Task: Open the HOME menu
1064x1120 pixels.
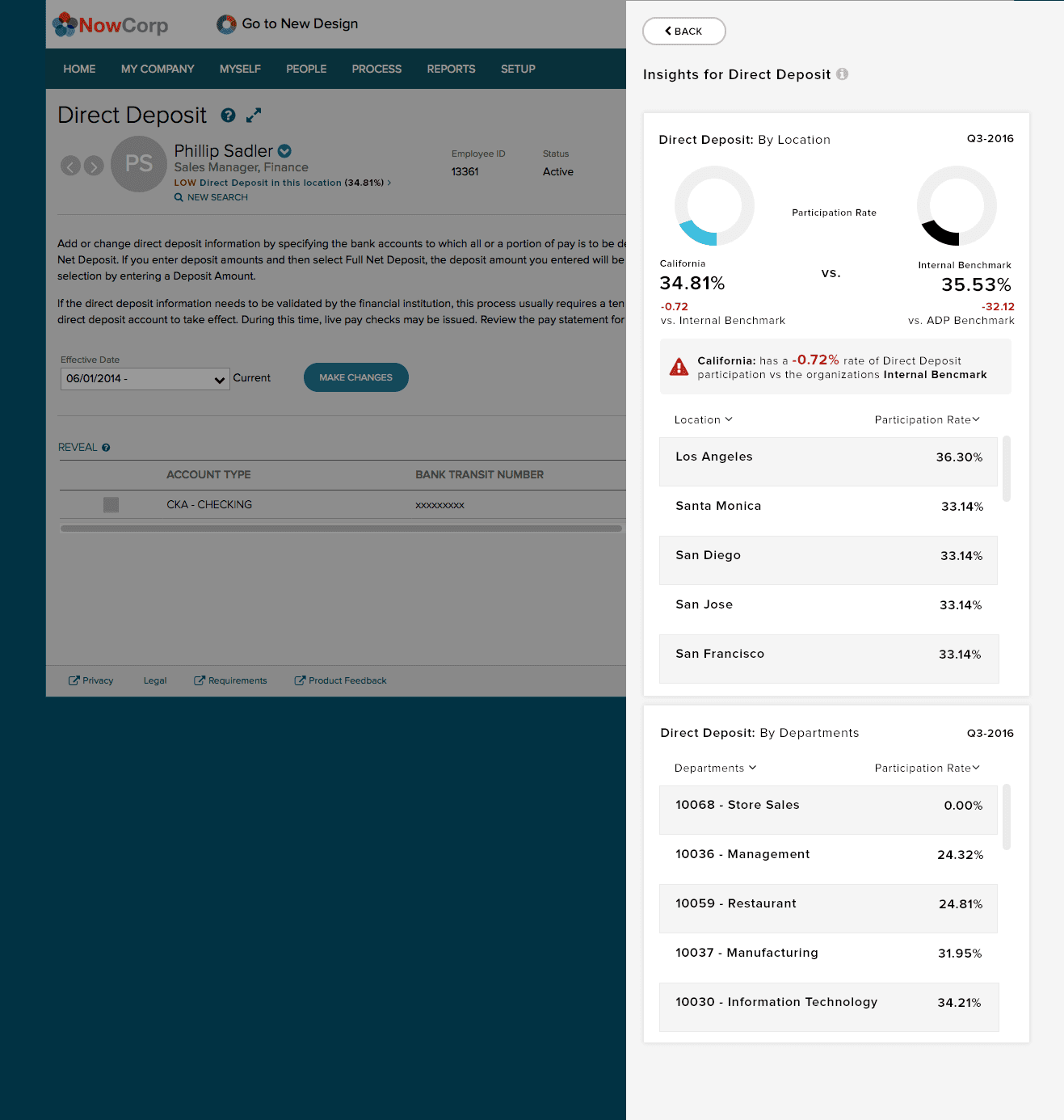Action: [x=79, y=69]
